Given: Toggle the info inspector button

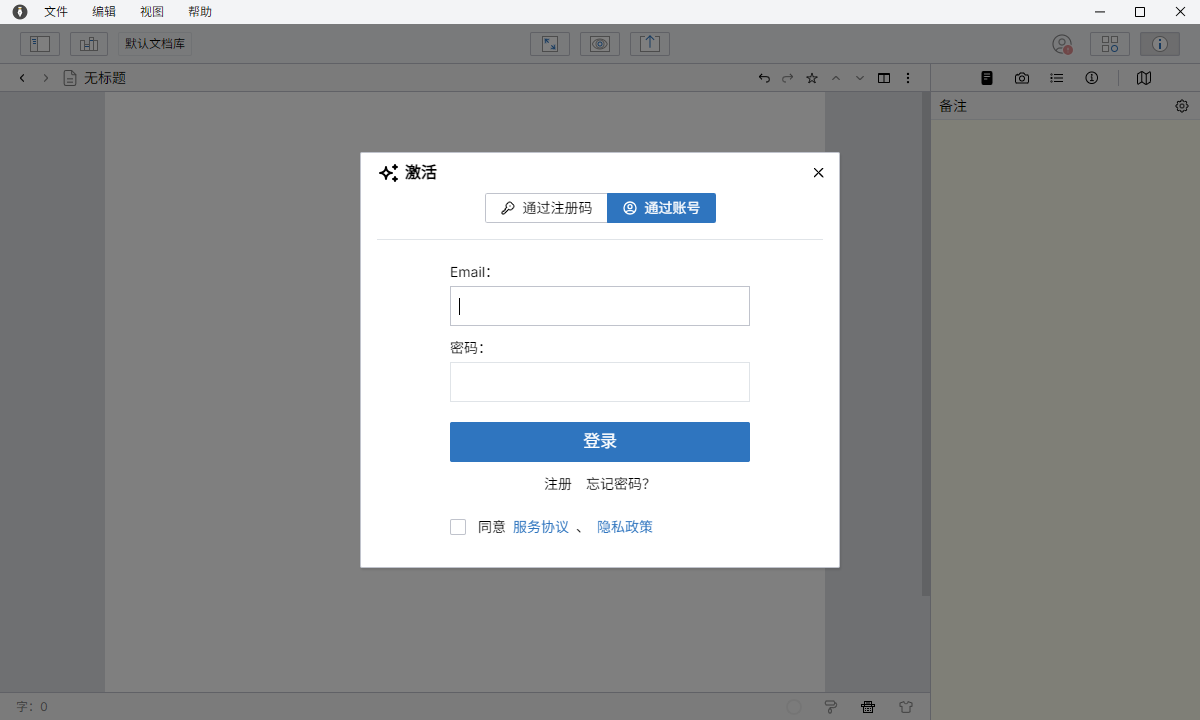Looking at the screenshot, I should [1160, 44].
